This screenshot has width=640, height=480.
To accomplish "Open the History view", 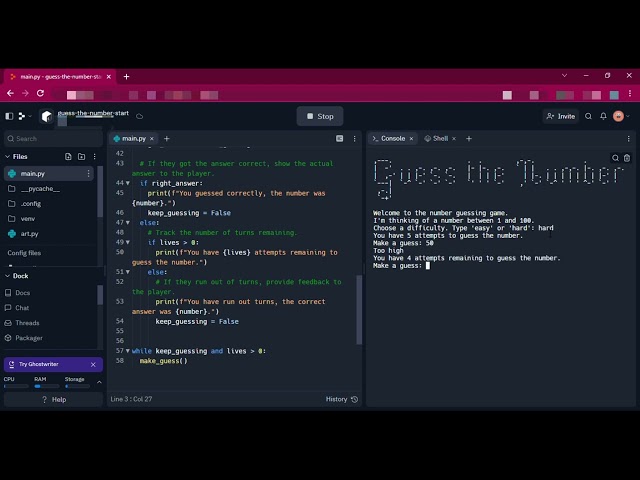I will (x=342, y=399).
